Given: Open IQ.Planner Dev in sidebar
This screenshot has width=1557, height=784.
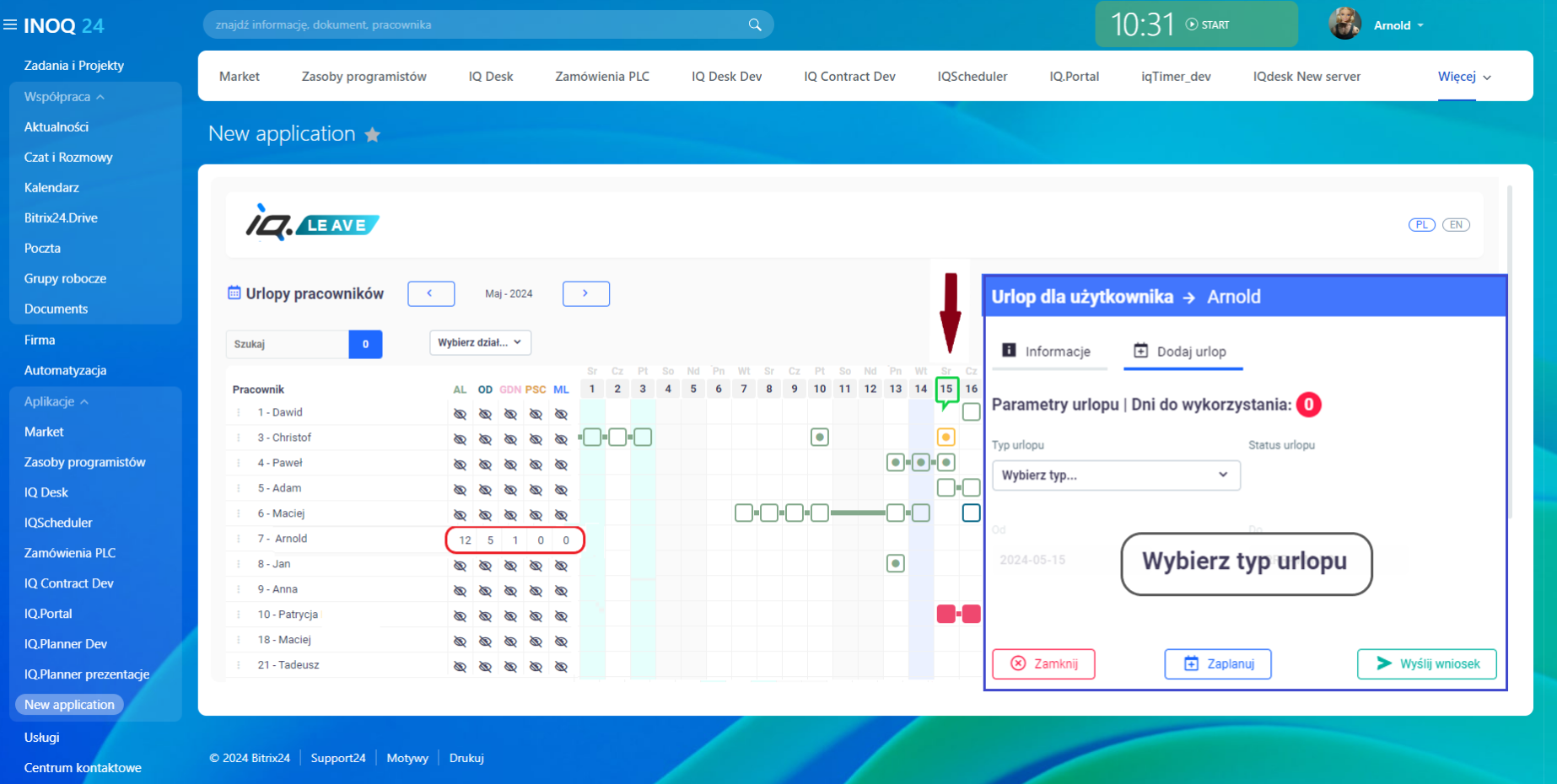Looking at the screenshot, I should pos(66,644).
